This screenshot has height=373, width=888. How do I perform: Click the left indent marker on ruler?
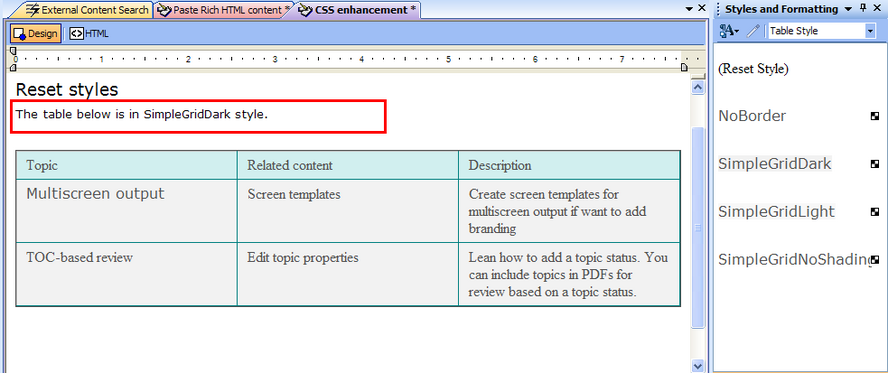coord(13,67)
